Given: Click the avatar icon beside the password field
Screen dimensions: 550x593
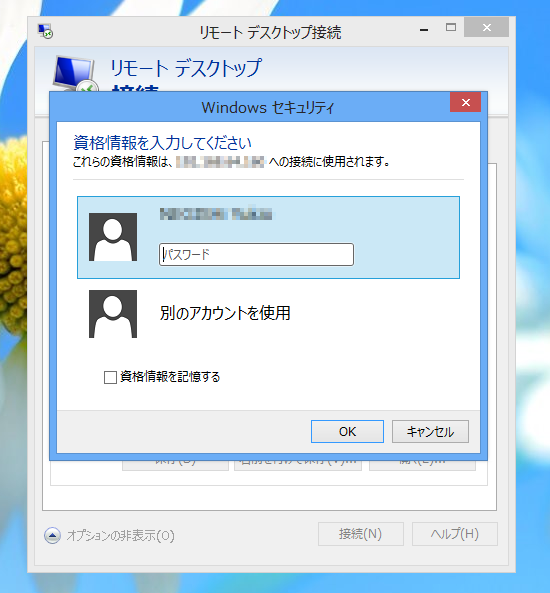Looking at the screenshot, I should click(113, 237).
